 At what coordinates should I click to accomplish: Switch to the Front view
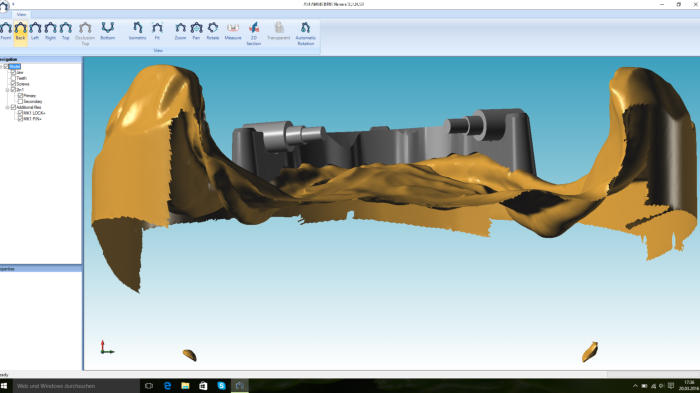click(x=6, y=31)
